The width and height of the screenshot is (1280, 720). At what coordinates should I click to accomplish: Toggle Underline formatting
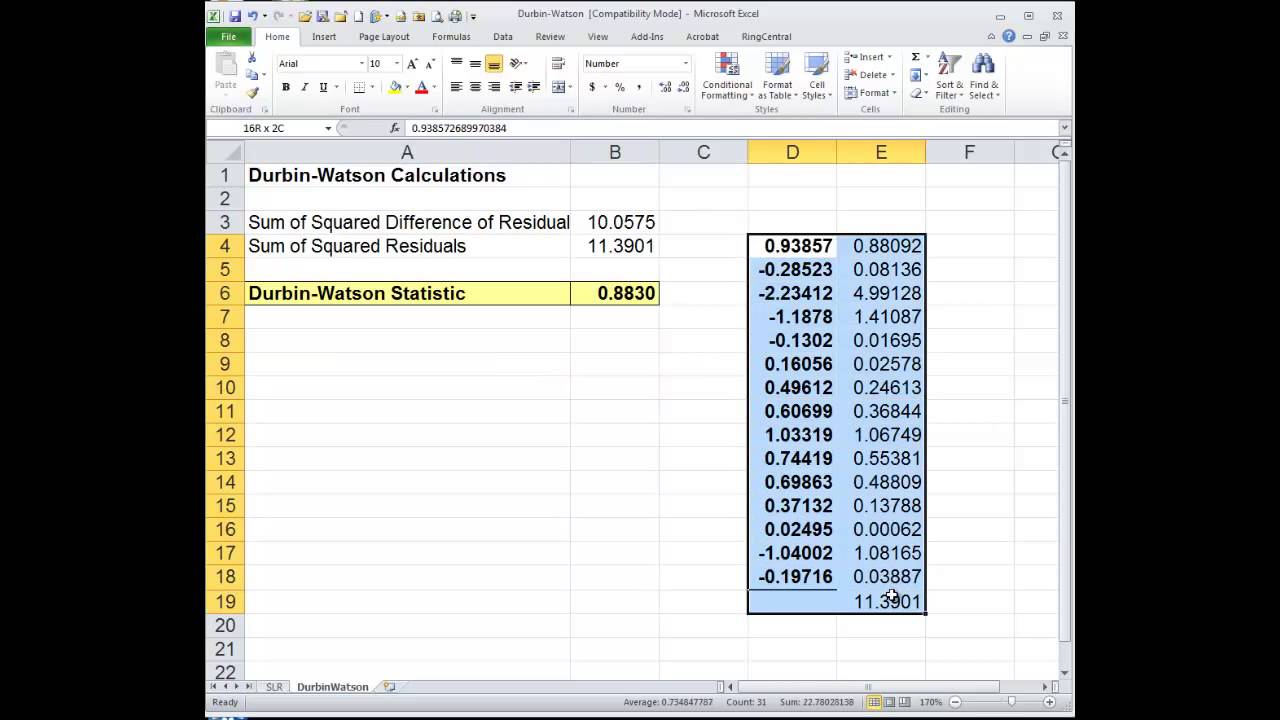(323, 87)
